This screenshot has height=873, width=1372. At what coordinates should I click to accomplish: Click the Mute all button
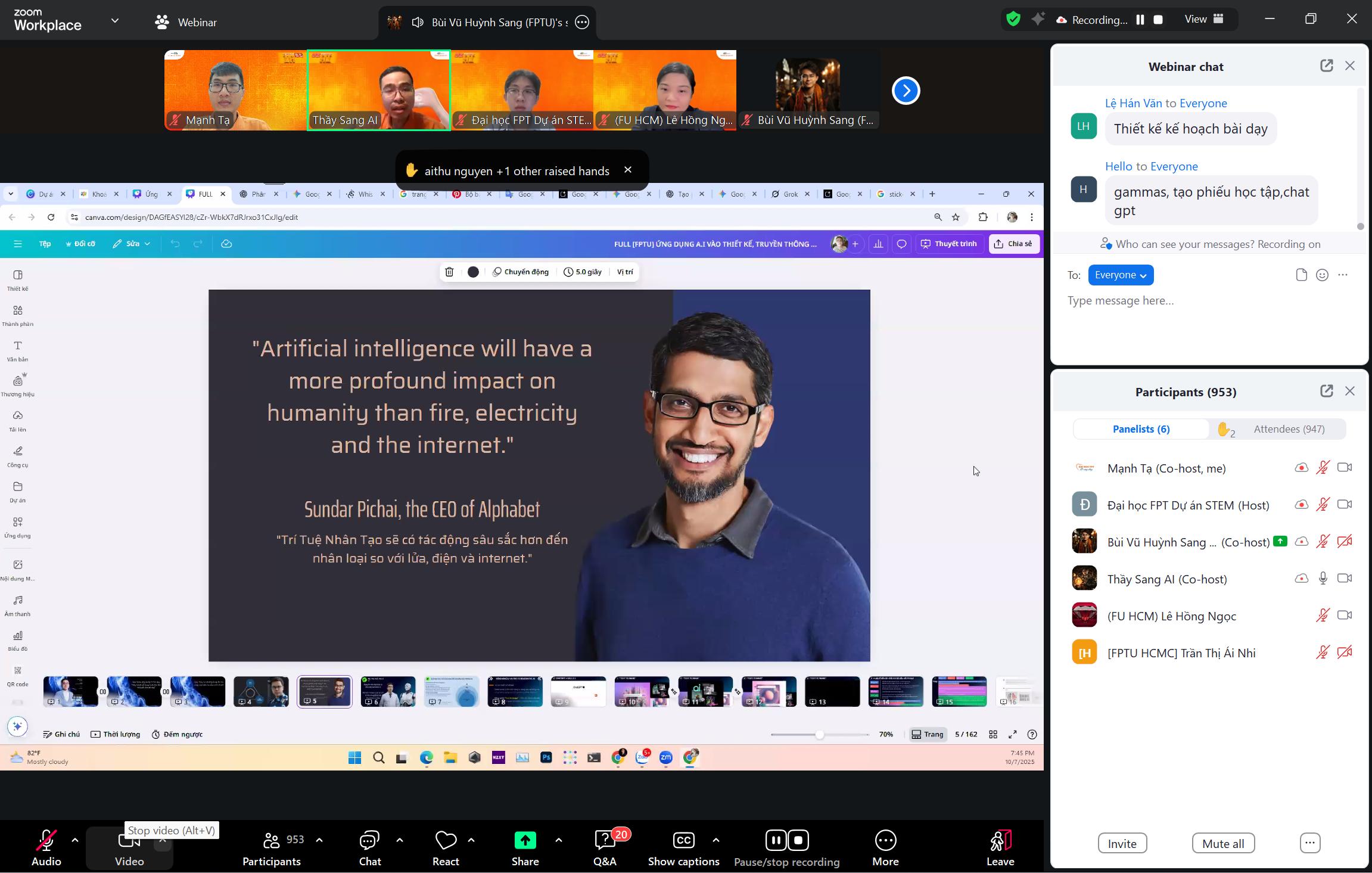pos(1222,843)
